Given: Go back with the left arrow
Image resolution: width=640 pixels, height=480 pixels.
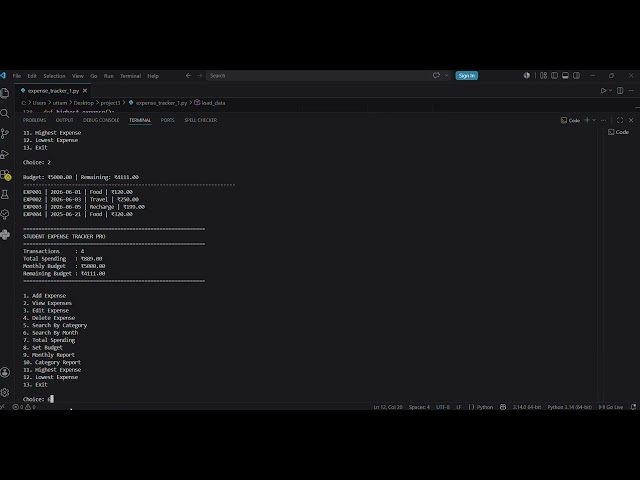Looking at the screenshot, I should (x=188, y=76).
